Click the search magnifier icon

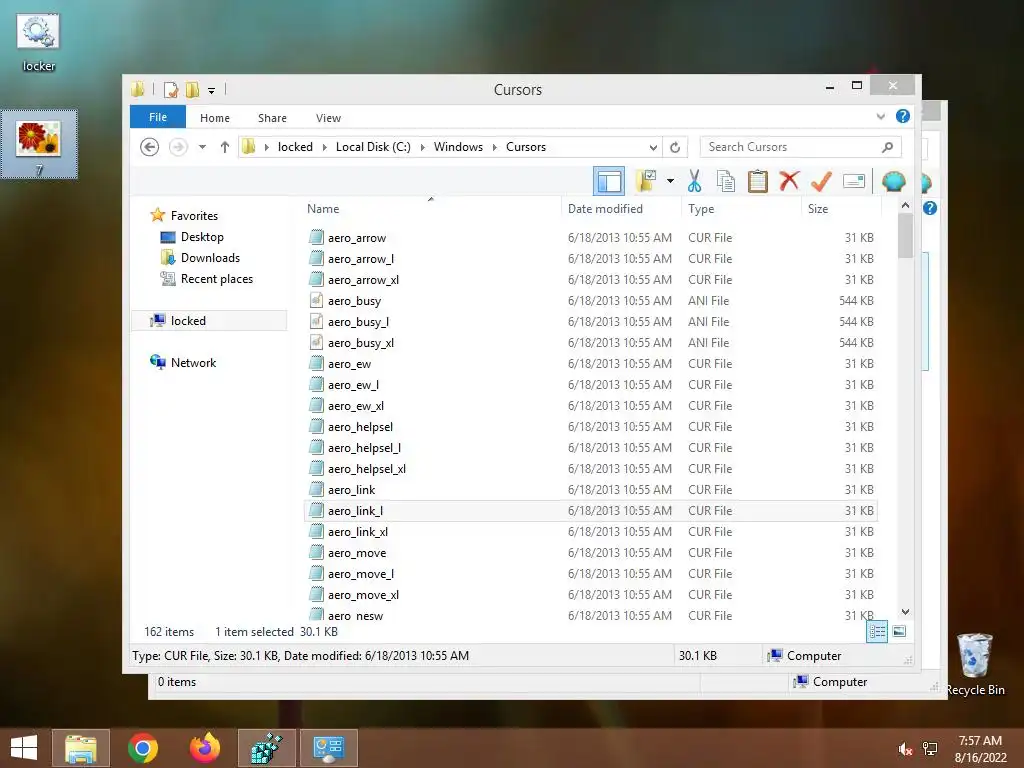(887, 147)
